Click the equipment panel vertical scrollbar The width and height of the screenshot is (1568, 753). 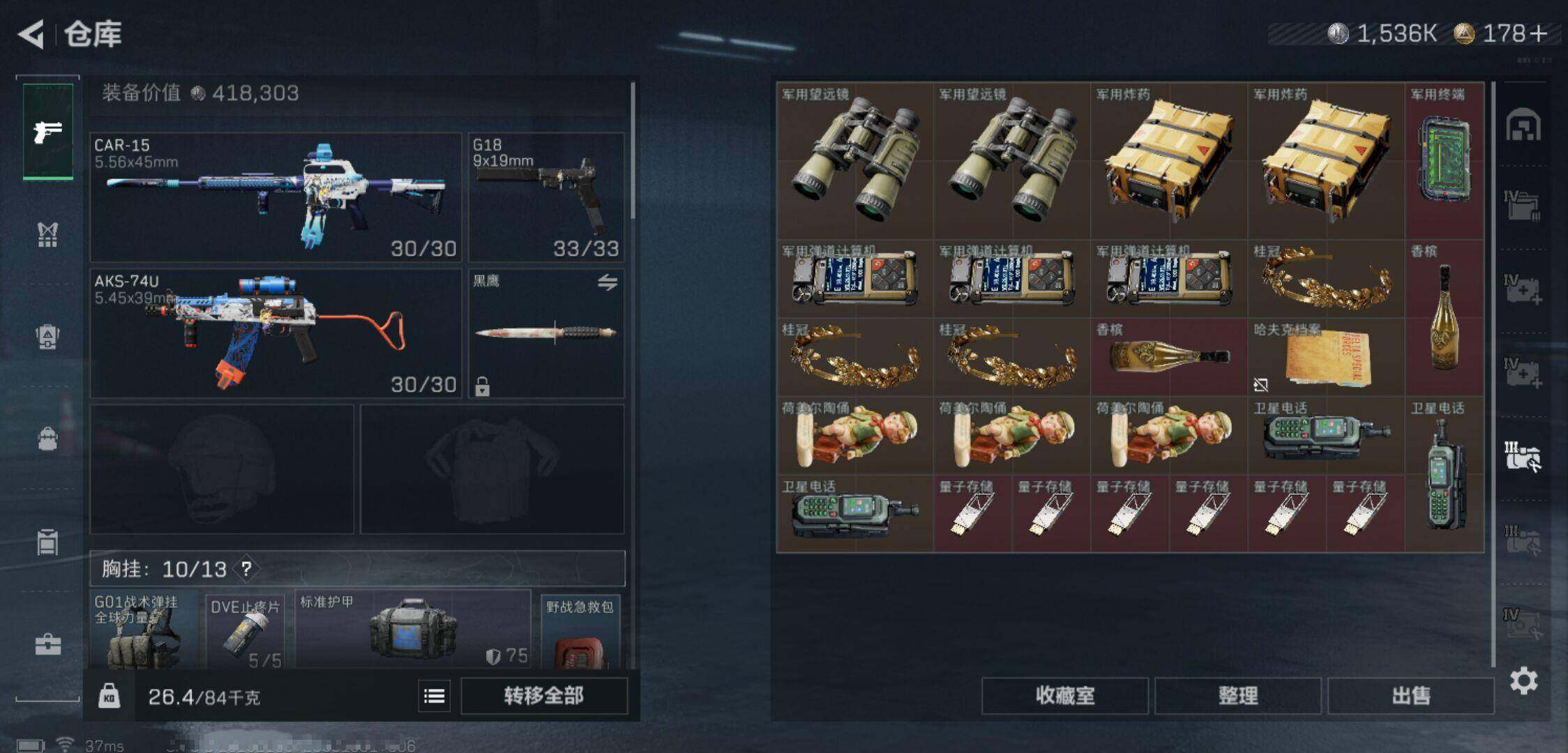(633, 151)
